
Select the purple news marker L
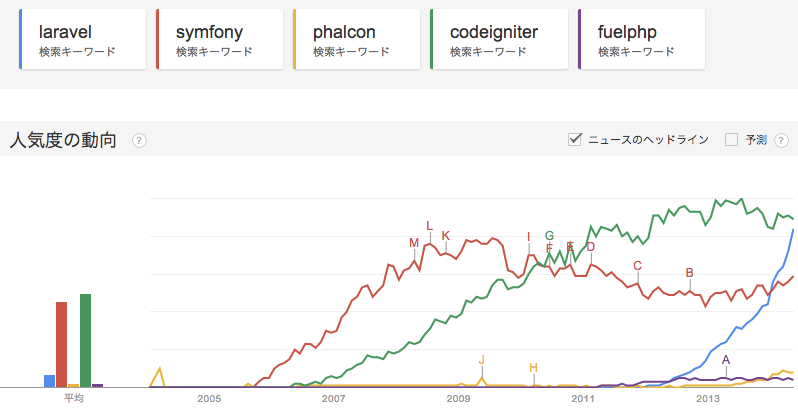pyautogui.click(x=429, y=226)
